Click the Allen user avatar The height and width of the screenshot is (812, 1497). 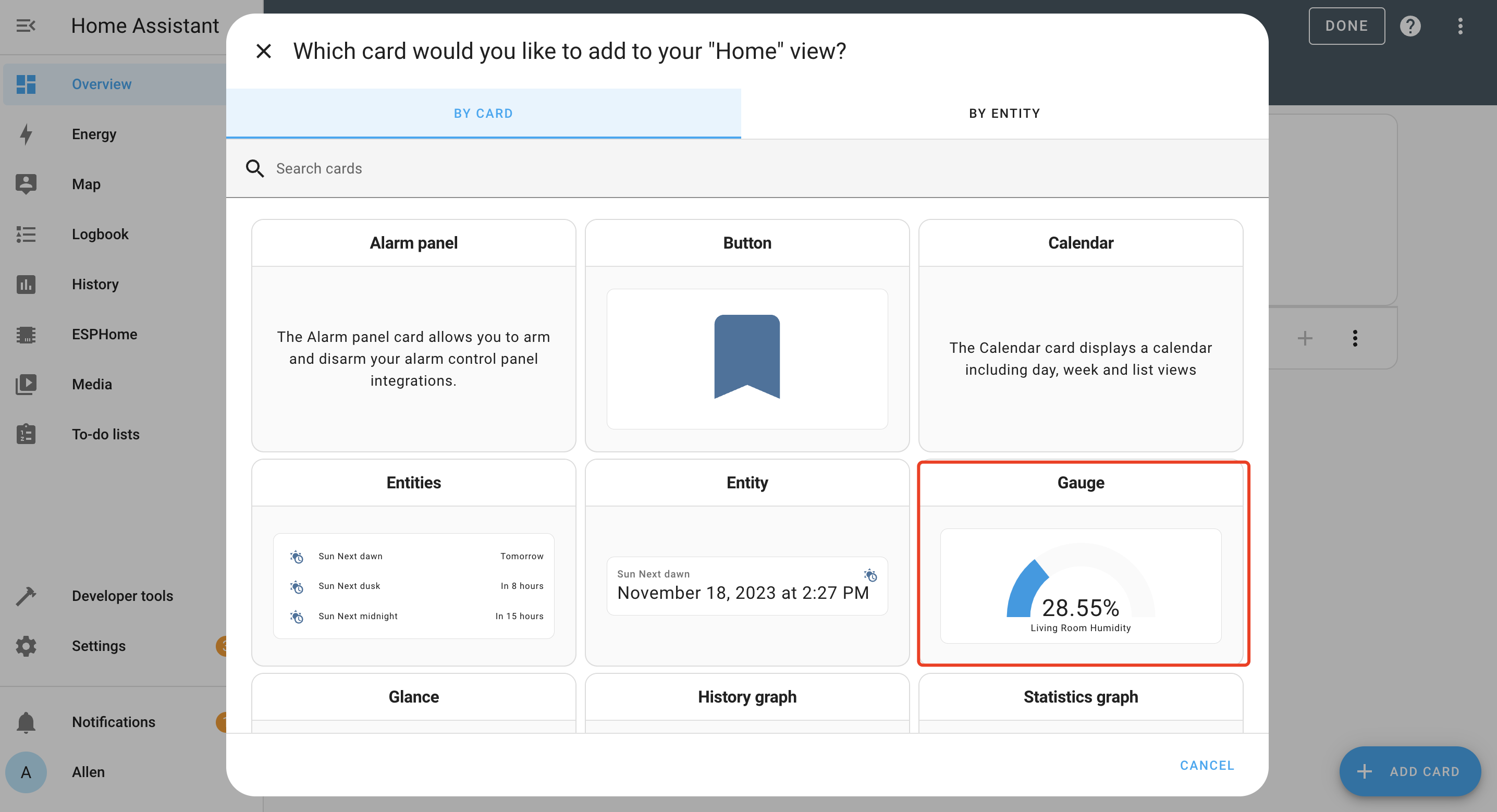26,772
